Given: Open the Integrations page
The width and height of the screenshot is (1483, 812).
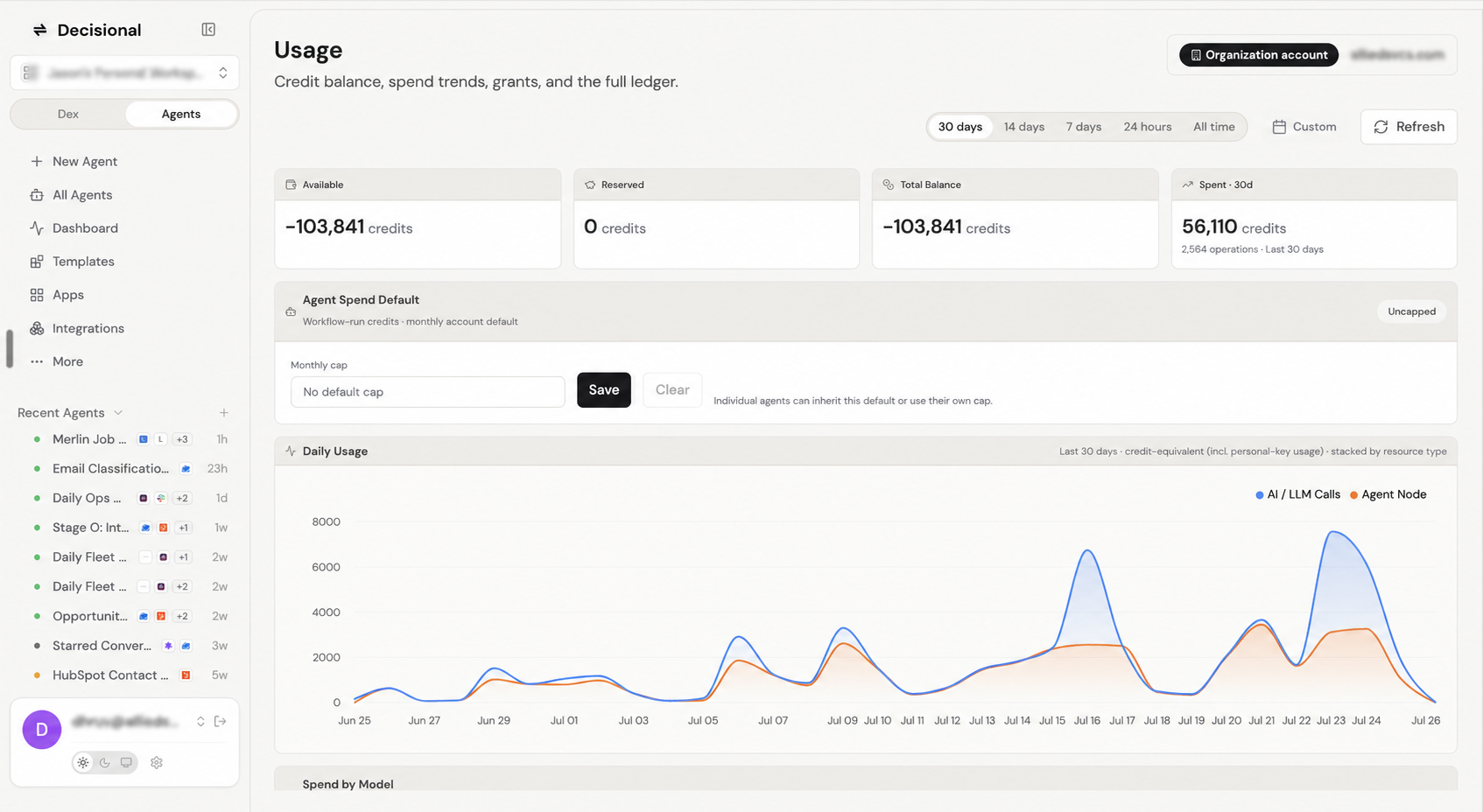Looking at the screenshot, I should pos(88,328).
